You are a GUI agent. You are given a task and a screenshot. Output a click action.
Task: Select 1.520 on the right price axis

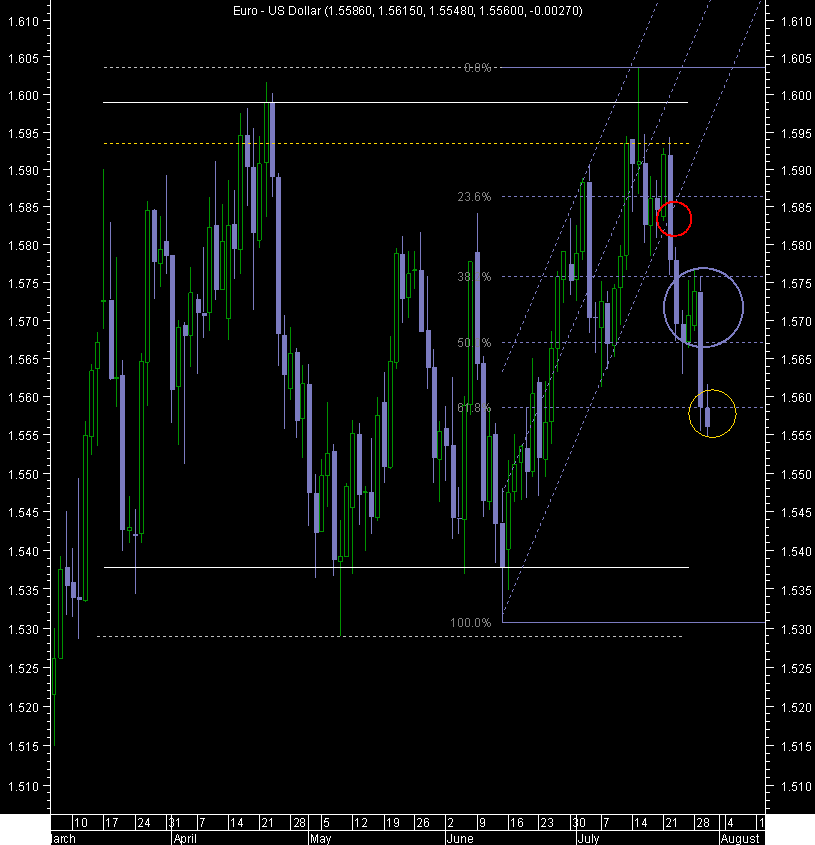[796, 708]
